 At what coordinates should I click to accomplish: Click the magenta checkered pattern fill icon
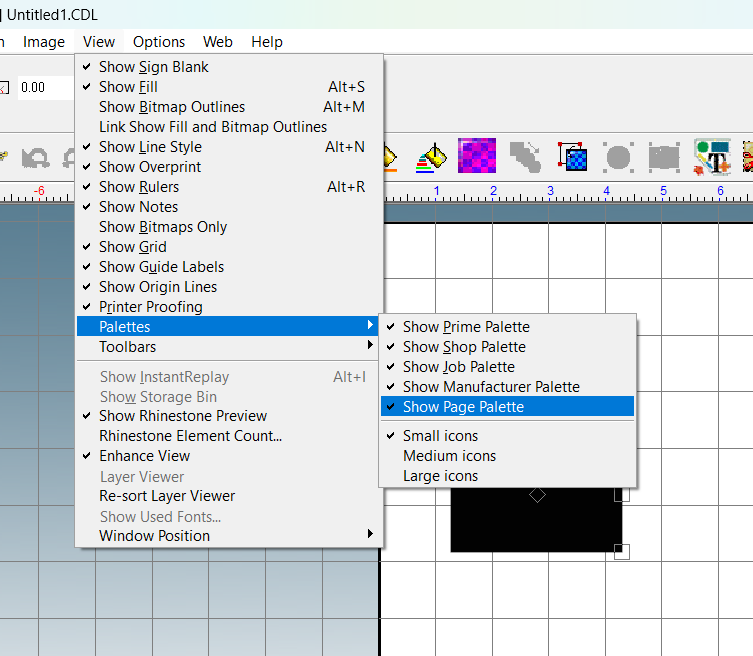(476, 156)
